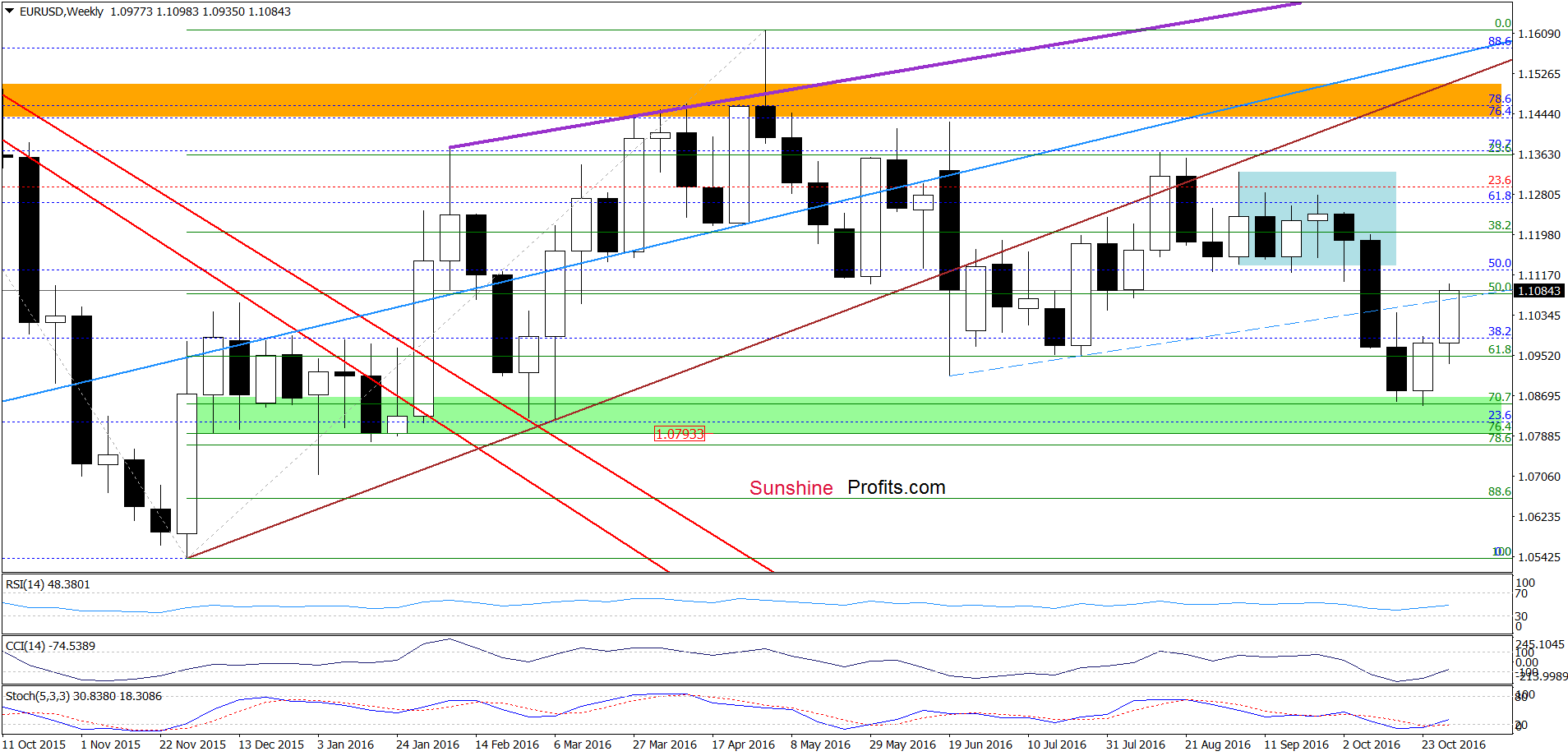
Task: Click the 1.15265 price axis value
Action: (x=1538, y=74)
